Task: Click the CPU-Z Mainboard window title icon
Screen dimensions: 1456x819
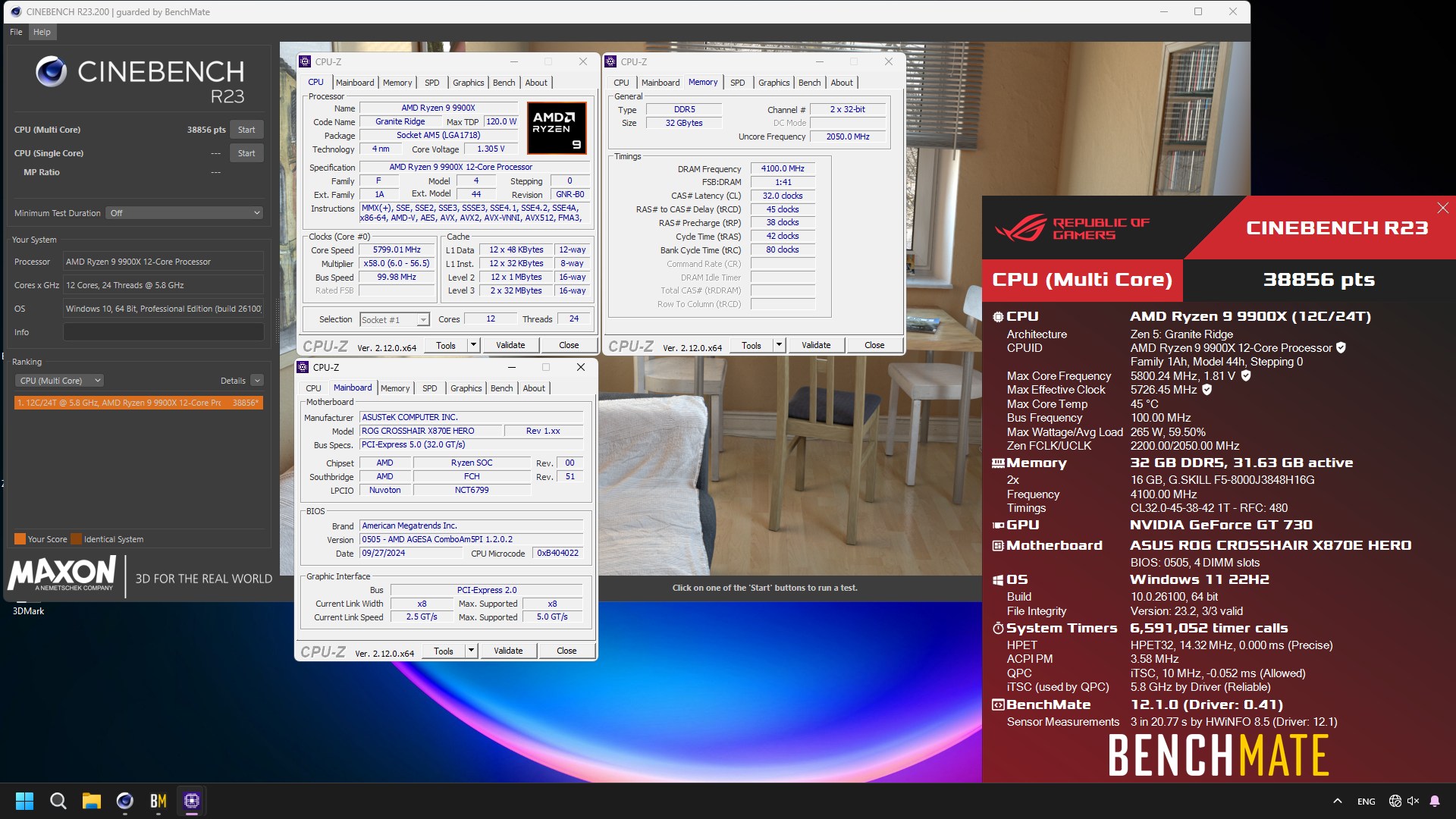Action: (303, 367)
